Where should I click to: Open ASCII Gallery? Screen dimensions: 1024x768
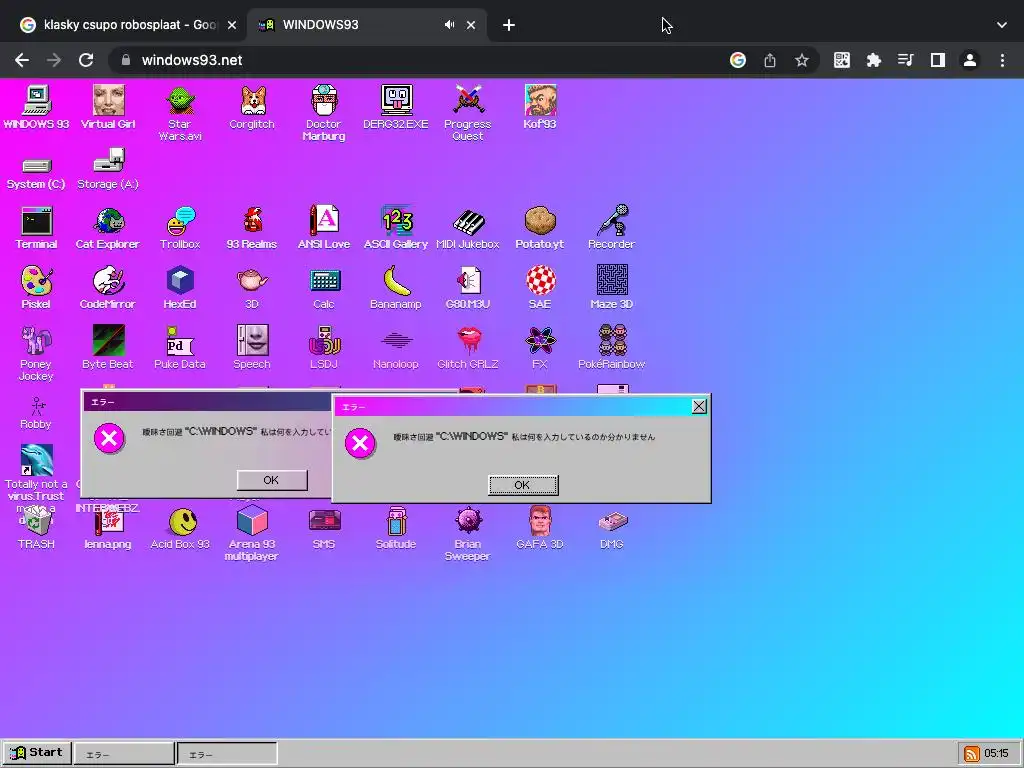pyautogui.click(x=396, y=228)
